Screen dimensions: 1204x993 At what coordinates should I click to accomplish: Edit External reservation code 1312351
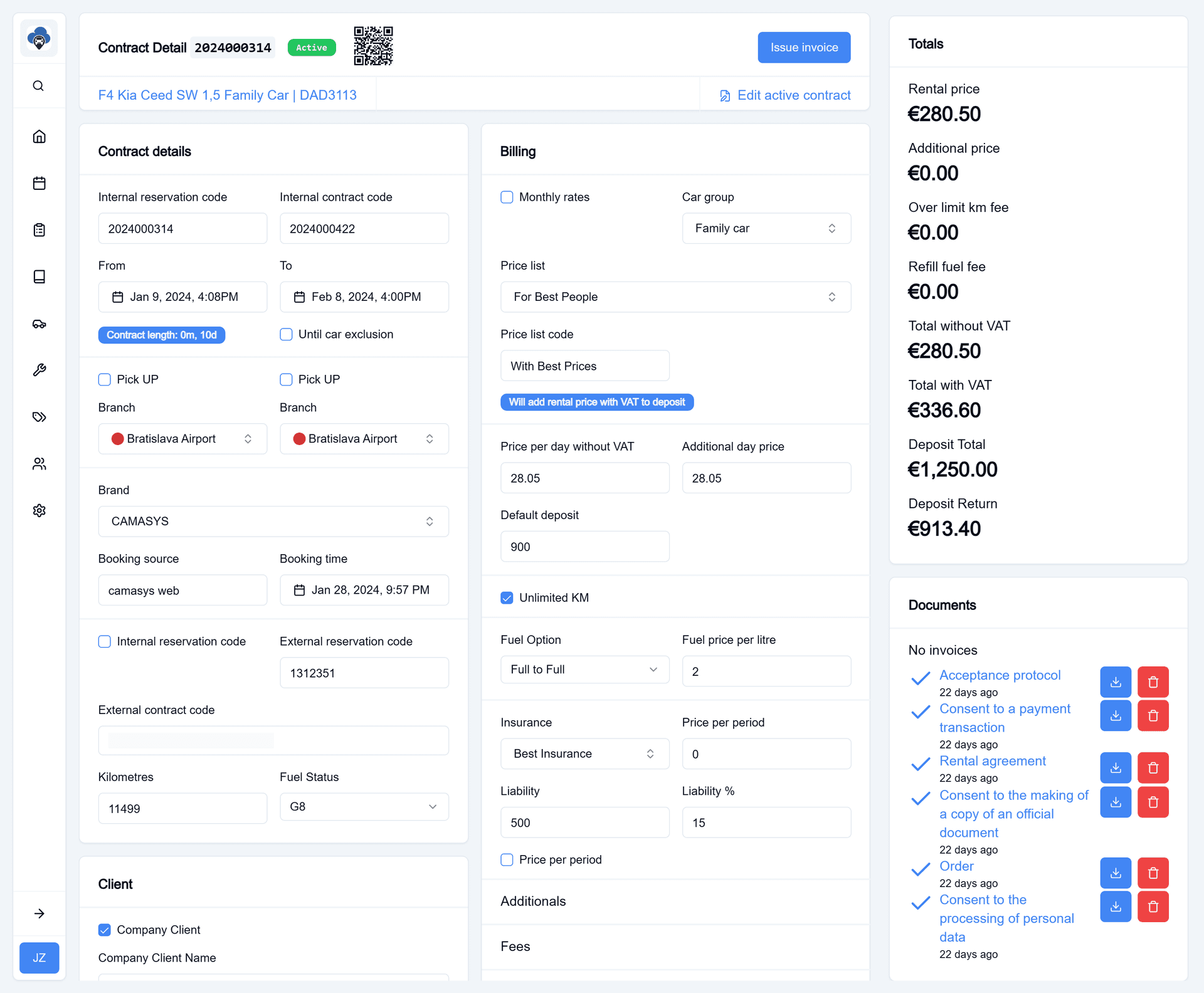[x=364, y=673]
